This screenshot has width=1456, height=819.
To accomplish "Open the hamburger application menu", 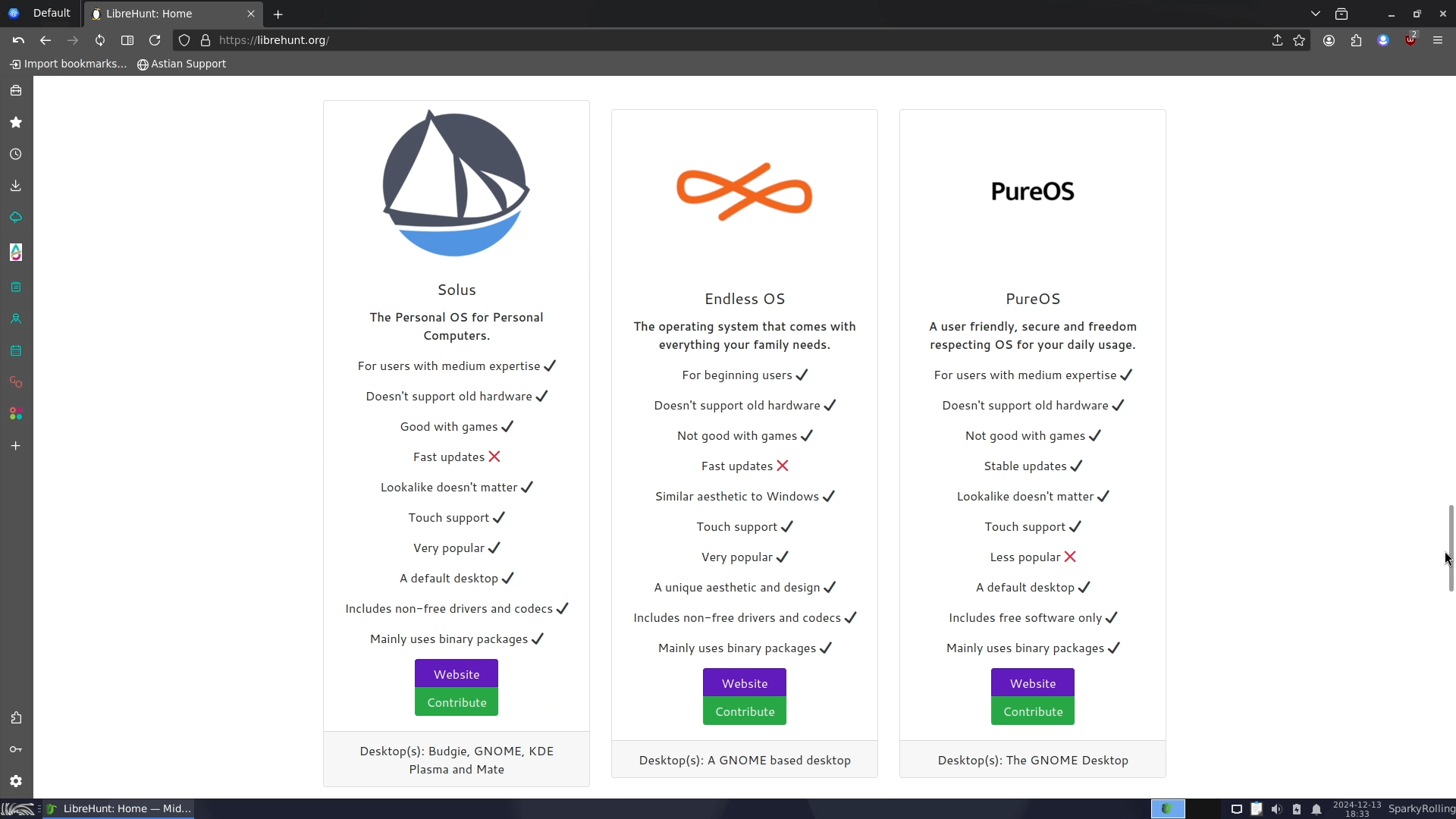I will click(x=1438, y=40).
